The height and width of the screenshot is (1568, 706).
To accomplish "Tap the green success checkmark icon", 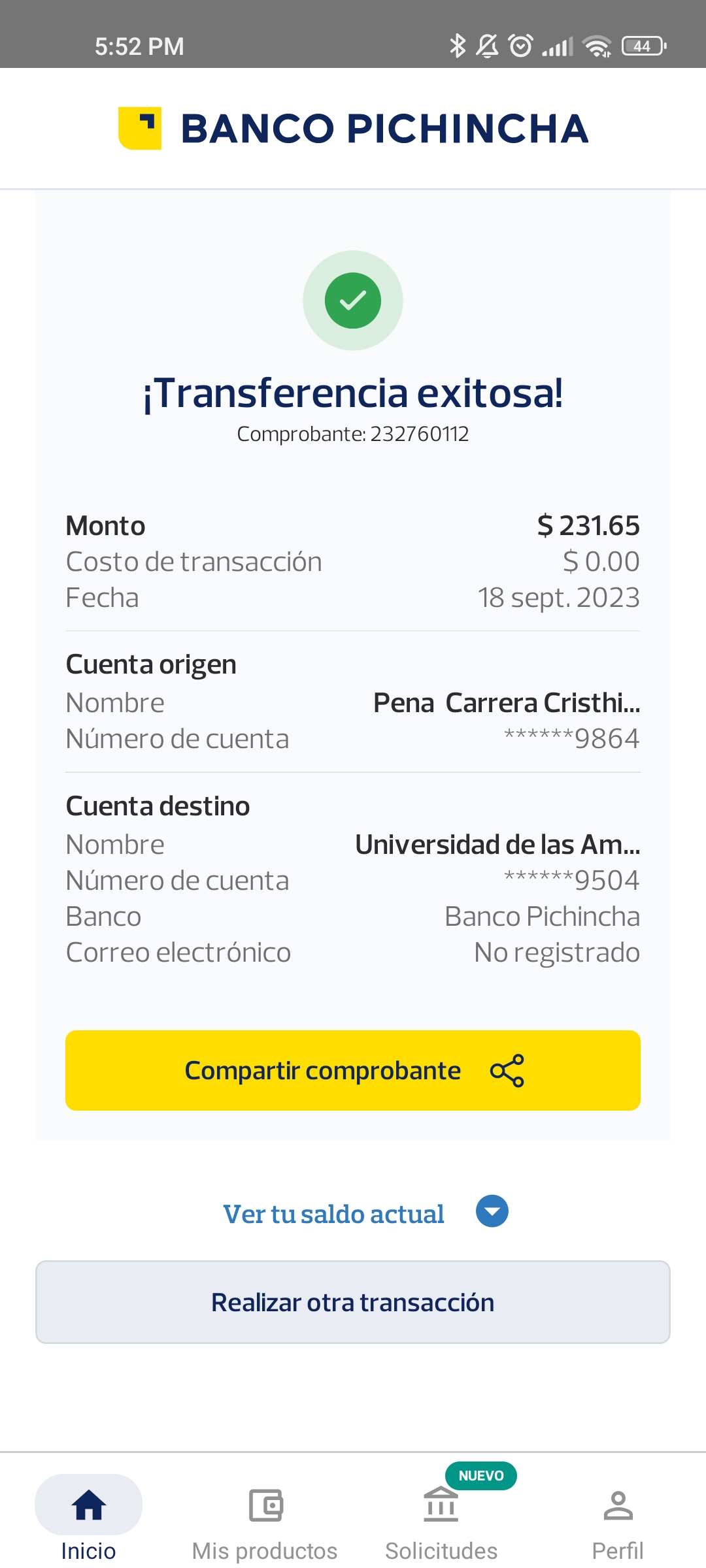I will (x=353, y=301).
